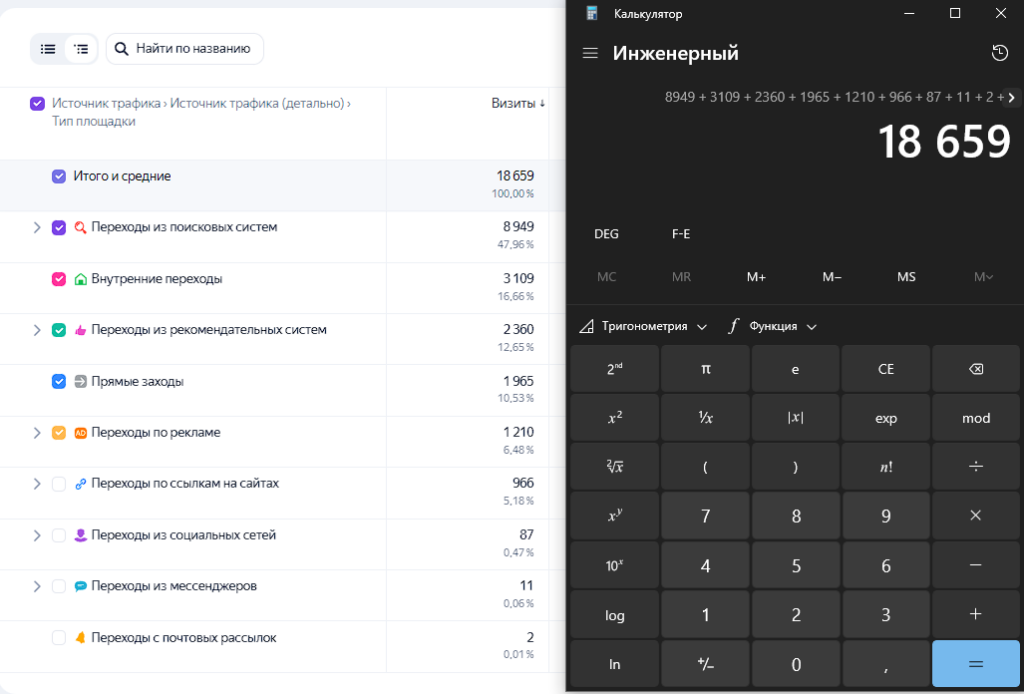Toggle the DEG angle unit button

pyautogui.click(x=607, y=234)
